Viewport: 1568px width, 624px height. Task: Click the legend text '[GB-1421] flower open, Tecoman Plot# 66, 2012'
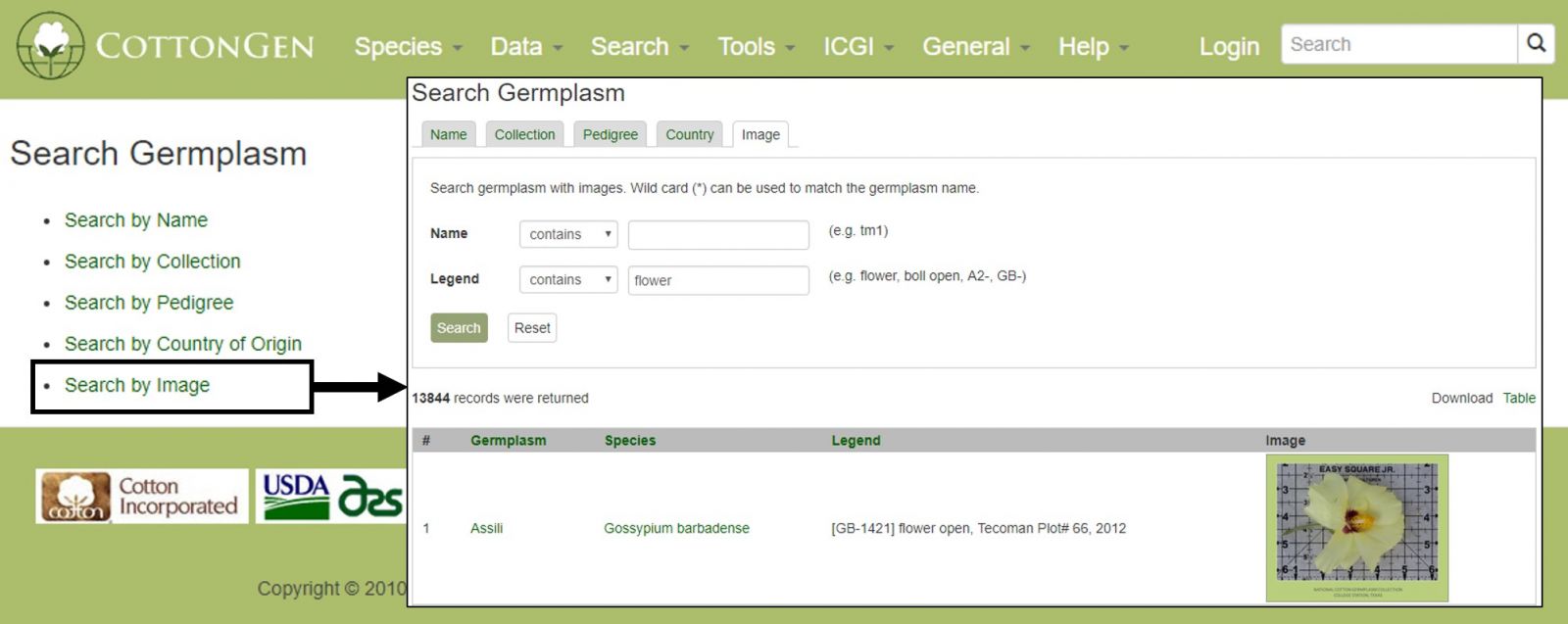[x=978, y=528]
